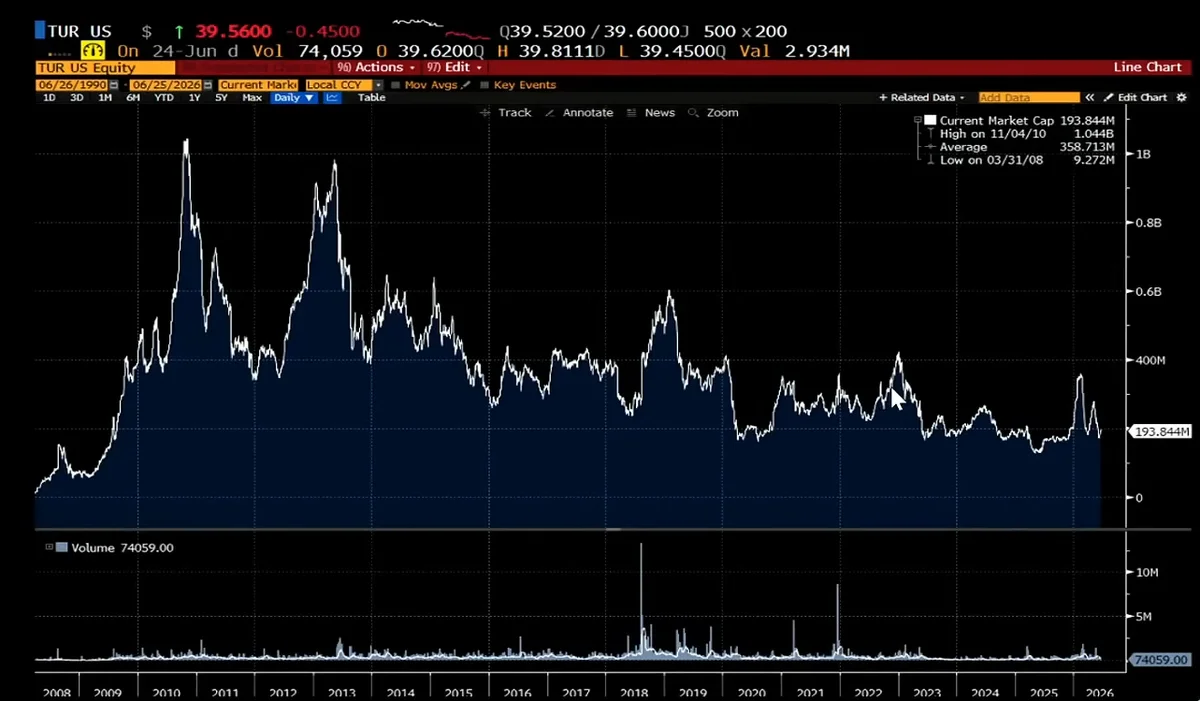1200x701 pixels.
Task: Switch to the Table view tab
Action: point(371,98)
